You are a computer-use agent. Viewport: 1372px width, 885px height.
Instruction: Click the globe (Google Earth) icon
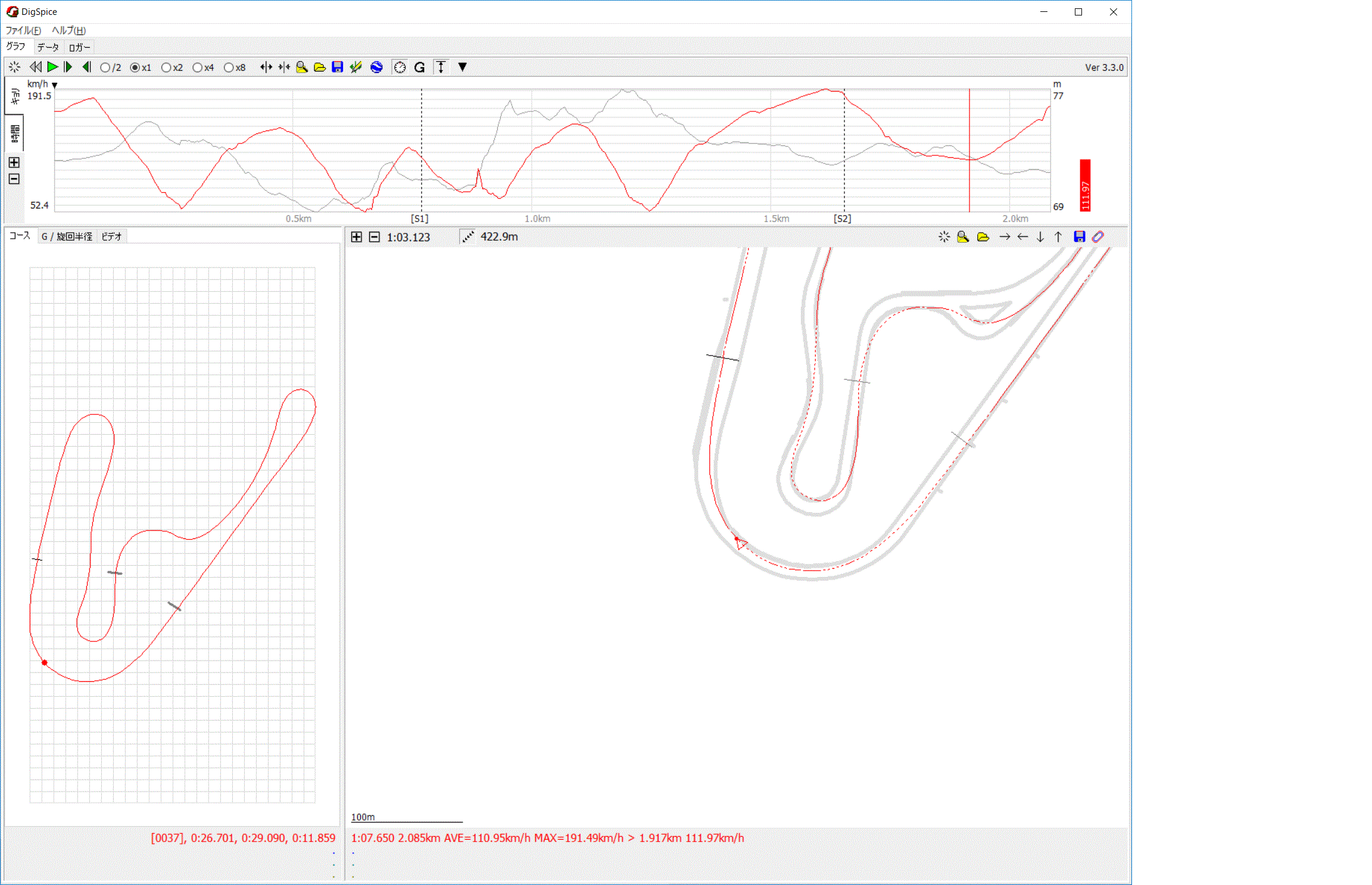pyautogui.click(x=376, y=67)
